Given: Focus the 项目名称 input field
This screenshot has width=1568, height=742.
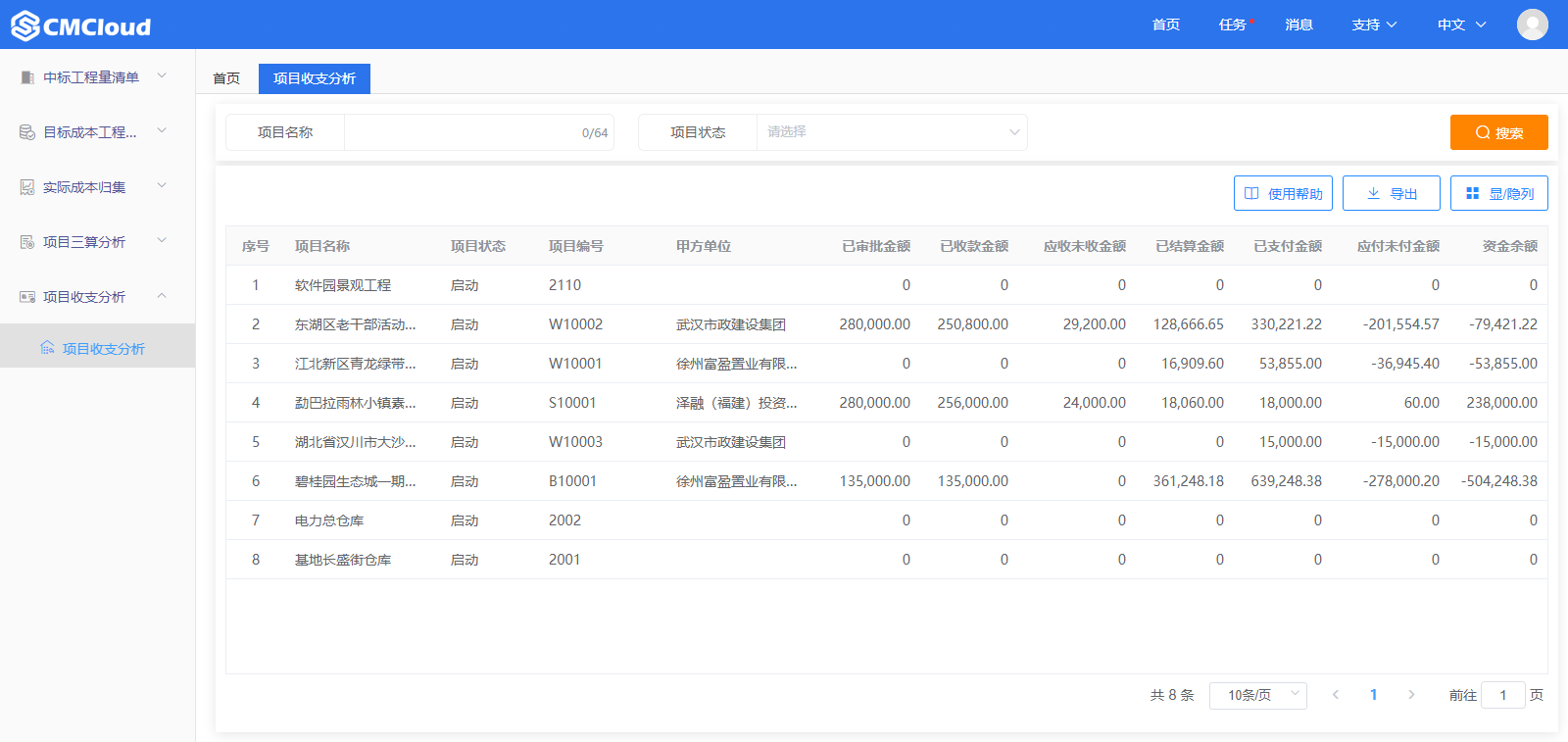Looking at the screenshot, I should click(x=479, y=132).
